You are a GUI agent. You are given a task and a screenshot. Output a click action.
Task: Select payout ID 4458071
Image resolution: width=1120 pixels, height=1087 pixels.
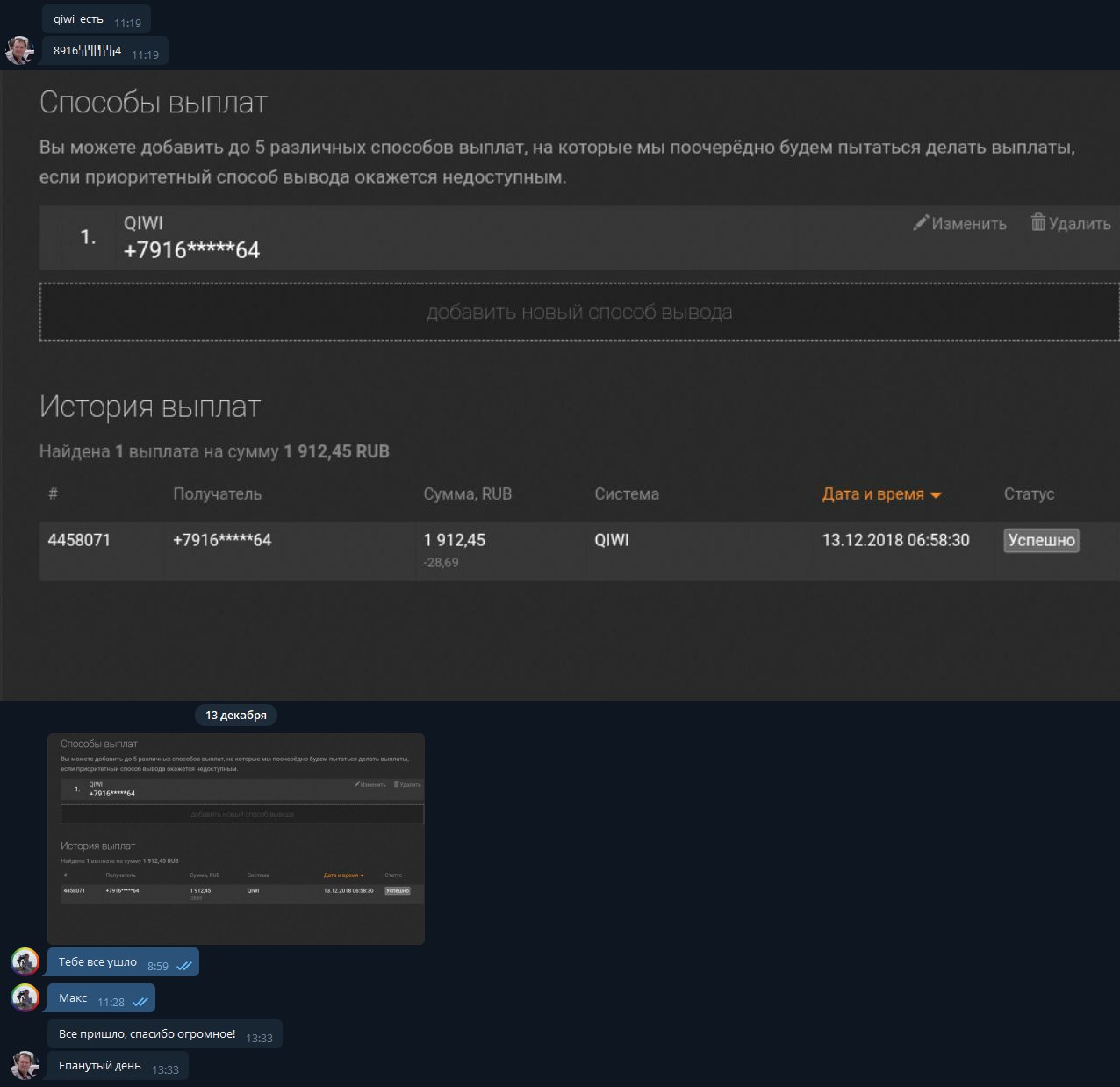(79, 540)
